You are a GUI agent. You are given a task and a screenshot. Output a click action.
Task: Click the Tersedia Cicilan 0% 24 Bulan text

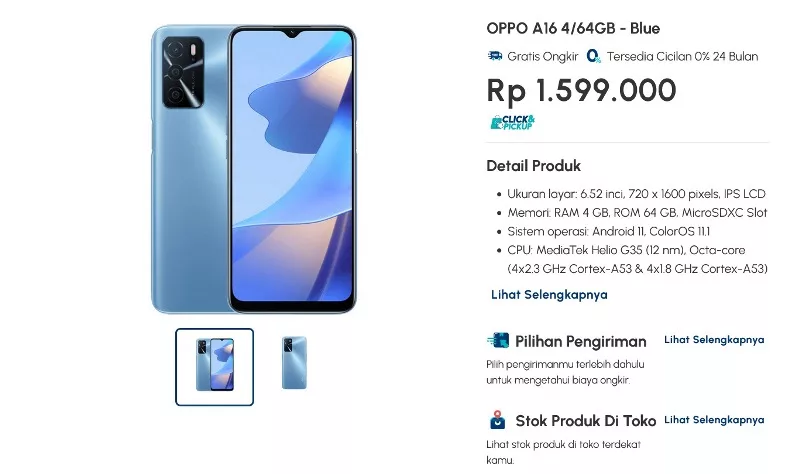[682, 56]
